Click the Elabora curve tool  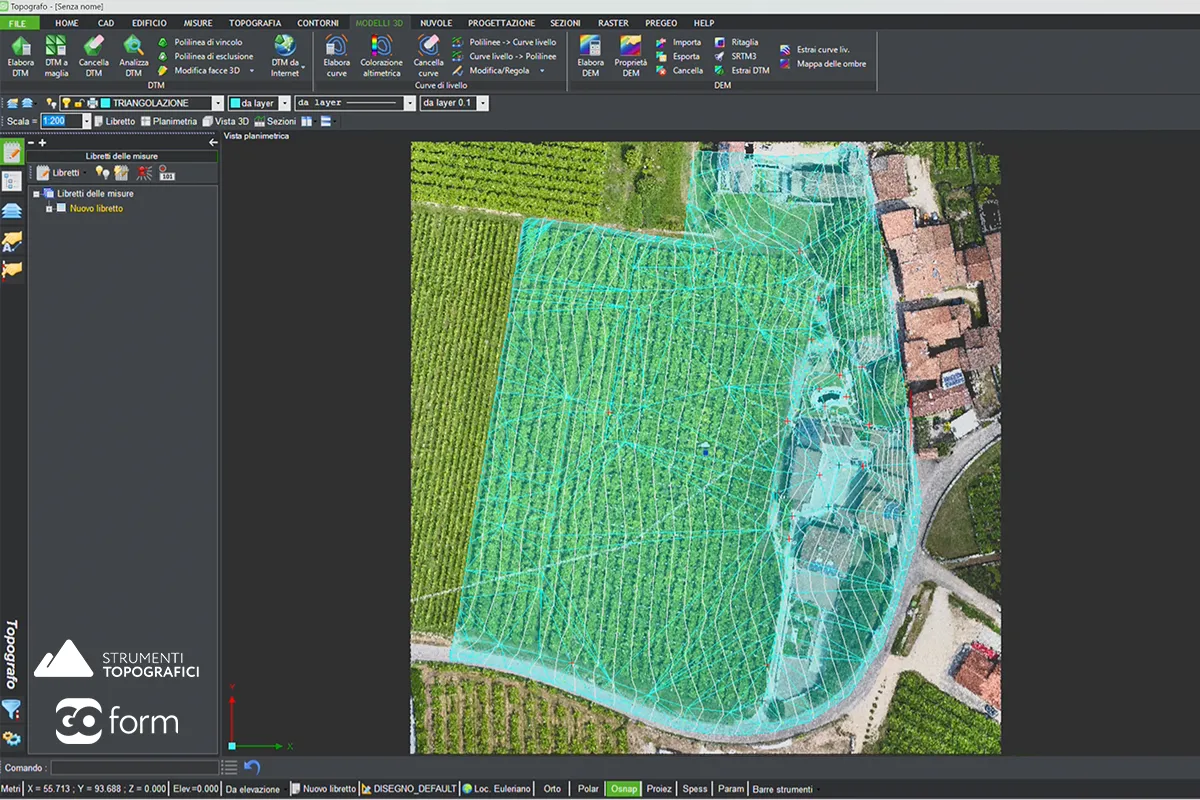pos(337,56)
